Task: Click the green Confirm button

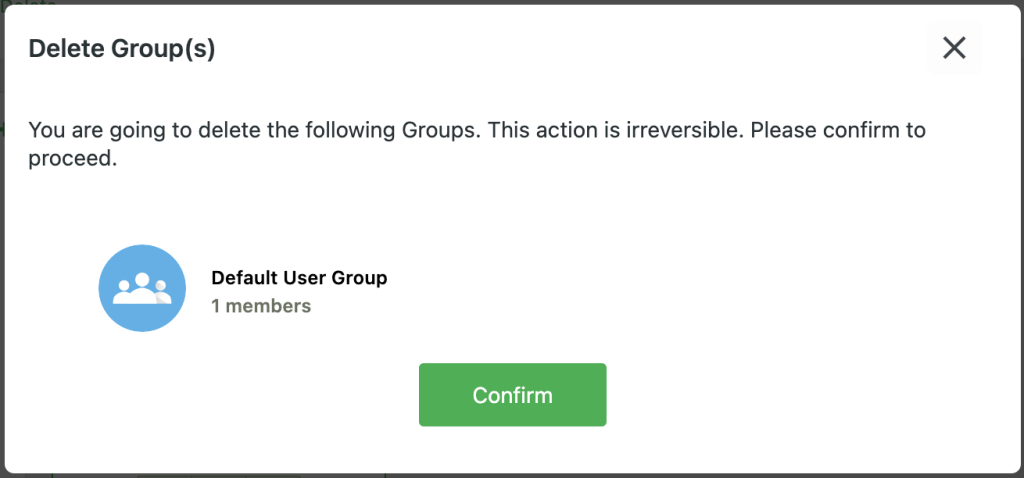Action: [512, 395]
